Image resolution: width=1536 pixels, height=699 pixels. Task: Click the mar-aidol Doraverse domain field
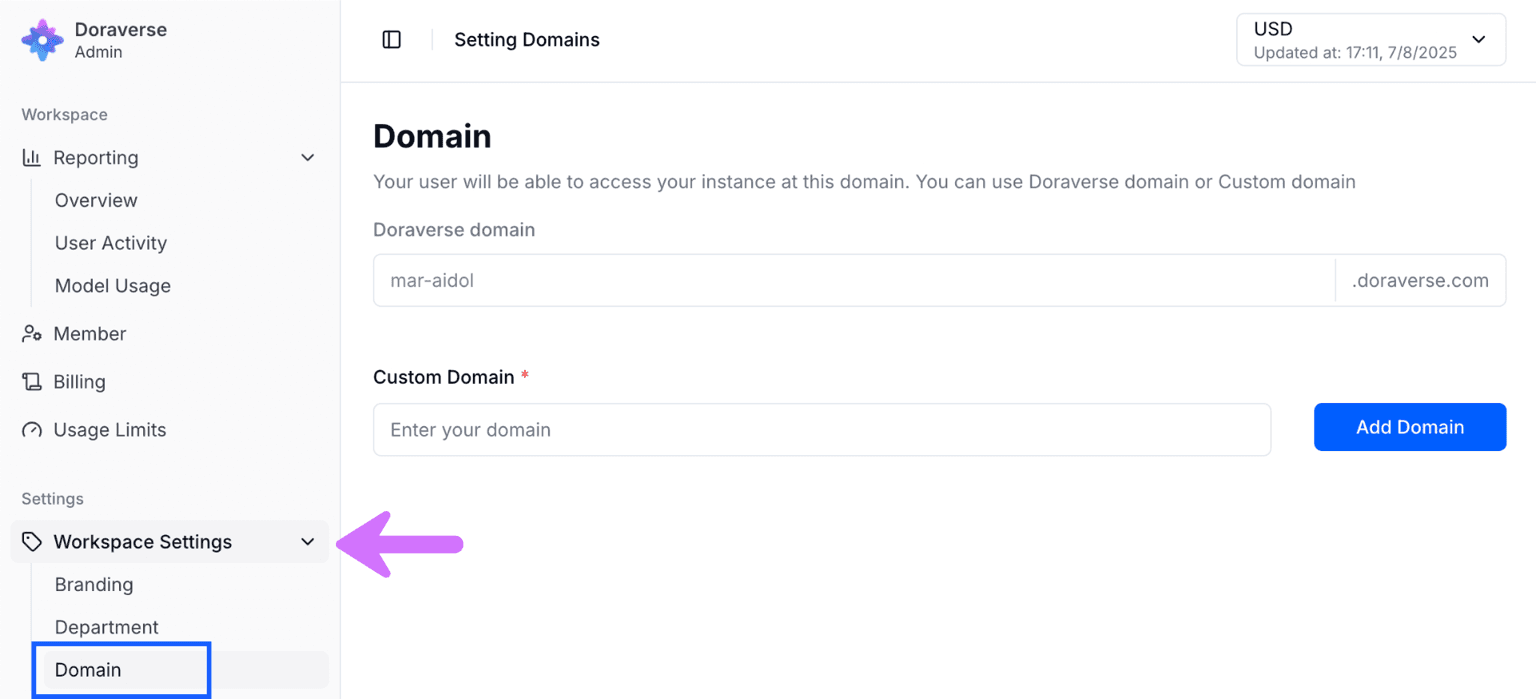click(x=854, y=280)
